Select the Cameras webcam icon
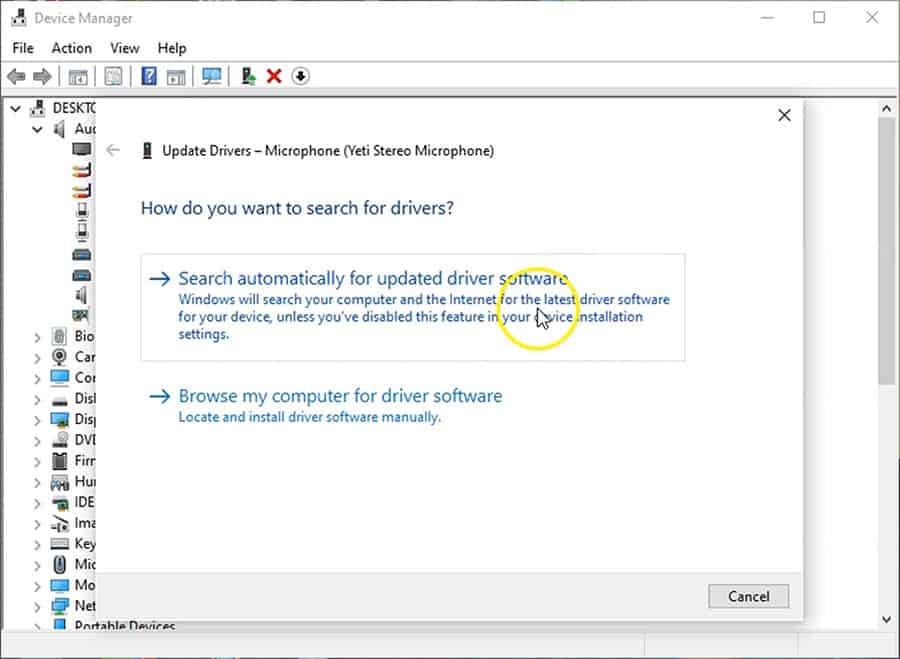This screenshot has width=900, height=659. point(59,357)
